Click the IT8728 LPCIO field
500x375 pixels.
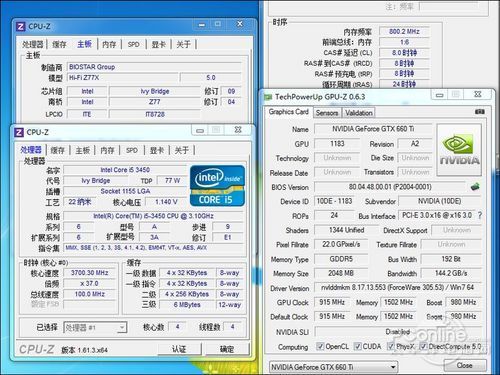pyautogui.click(x=155, y=114)
